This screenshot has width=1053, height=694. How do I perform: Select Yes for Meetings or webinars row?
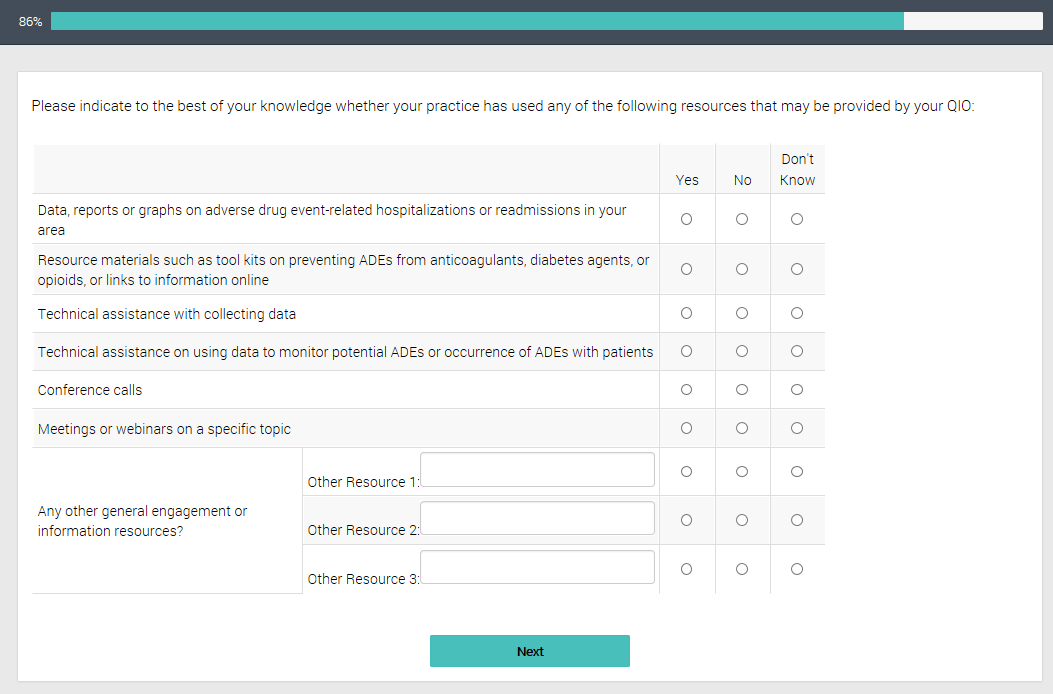coord(686,428)
